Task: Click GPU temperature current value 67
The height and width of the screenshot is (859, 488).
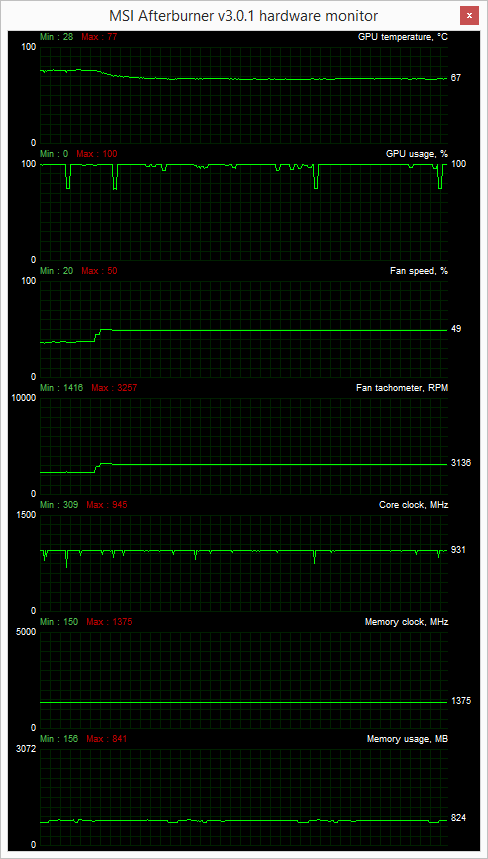Action: 456,78
